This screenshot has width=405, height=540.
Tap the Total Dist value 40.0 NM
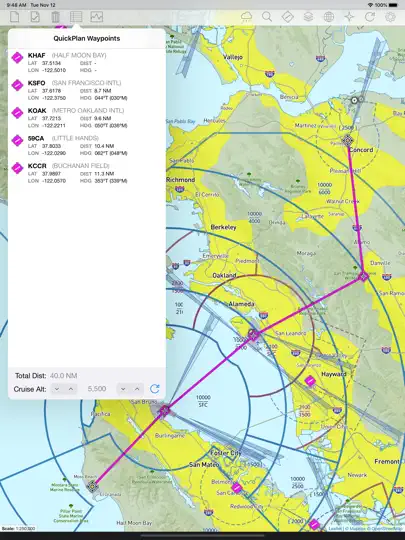pyautogui.click(x=63, y=376)
